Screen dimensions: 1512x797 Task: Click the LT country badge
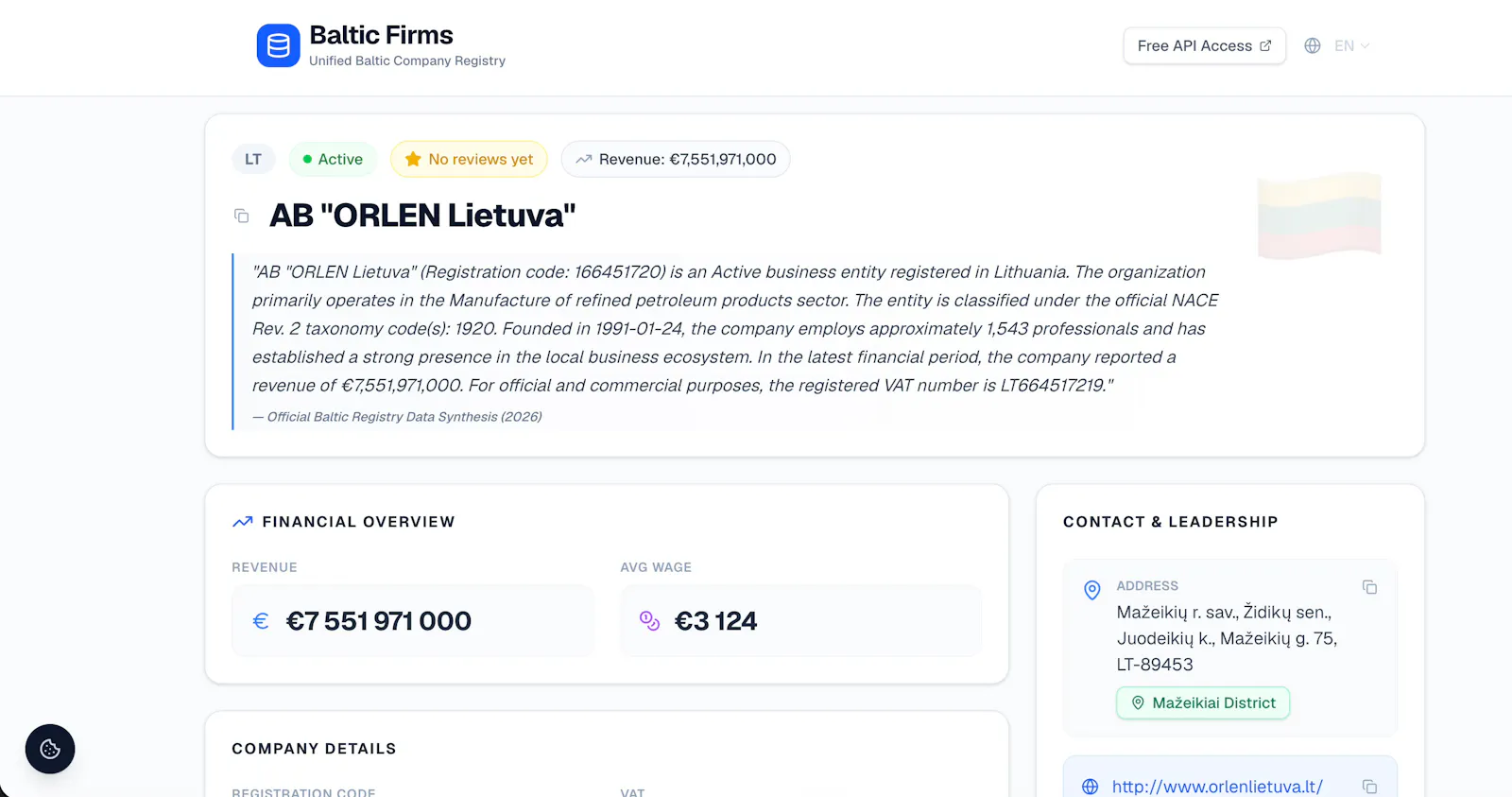pos(253,159)
